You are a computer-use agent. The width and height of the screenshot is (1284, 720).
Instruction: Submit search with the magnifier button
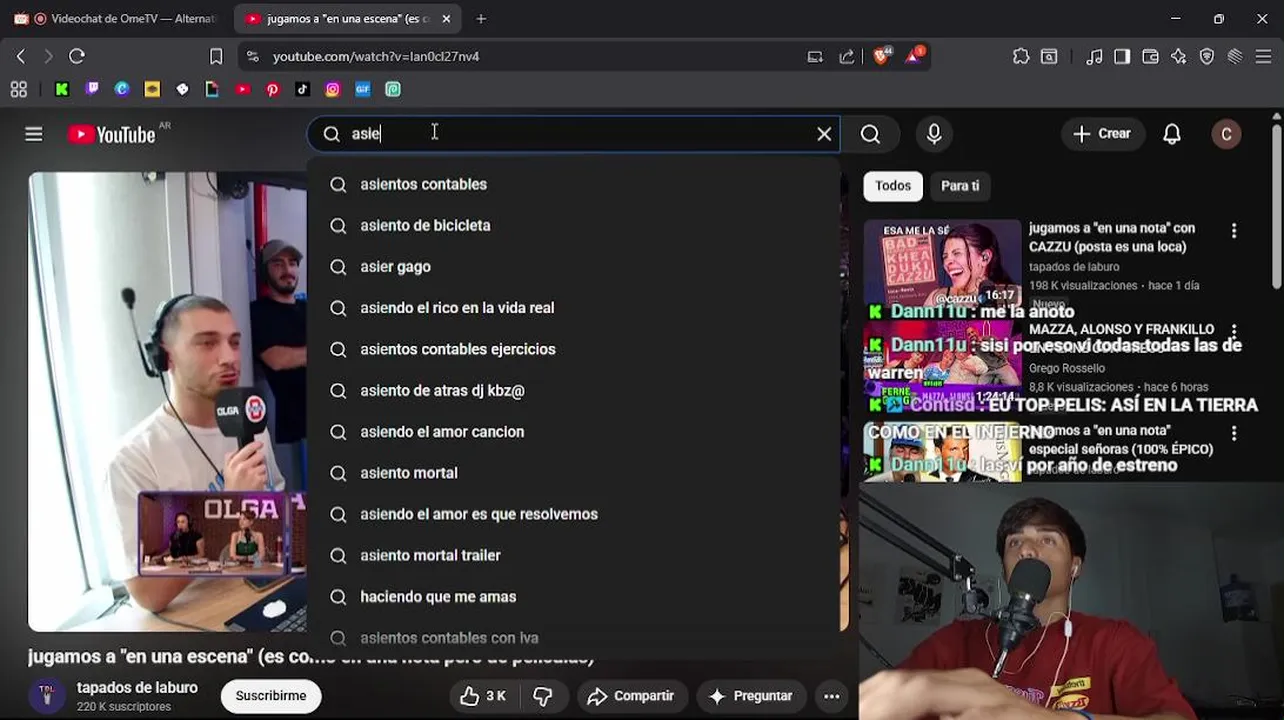(x=871, y=134)
